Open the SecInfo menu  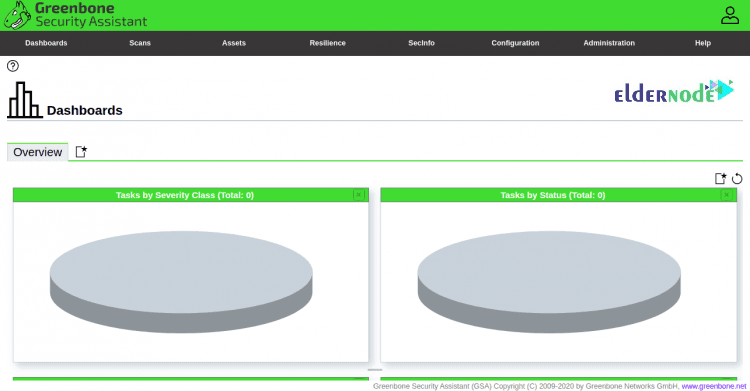421,43
